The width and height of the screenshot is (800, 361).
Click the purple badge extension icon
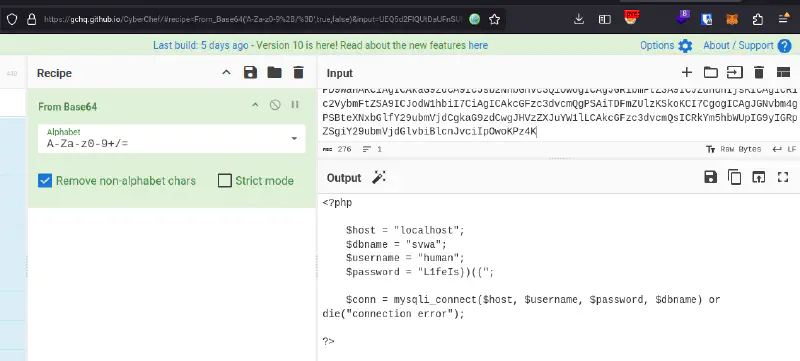[x=682, y=17]
